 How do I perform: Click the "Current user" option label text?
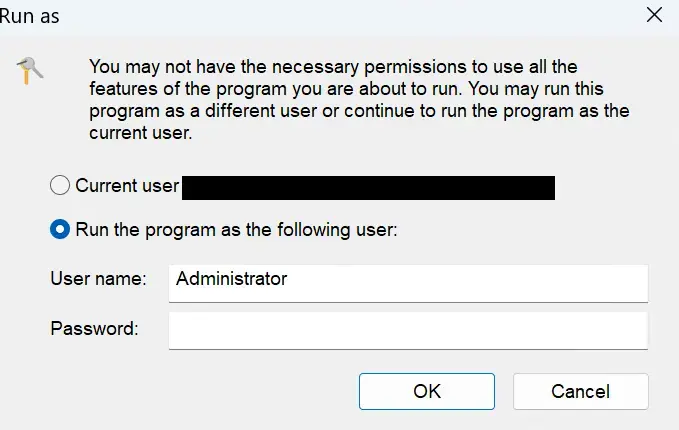[127, 186]
